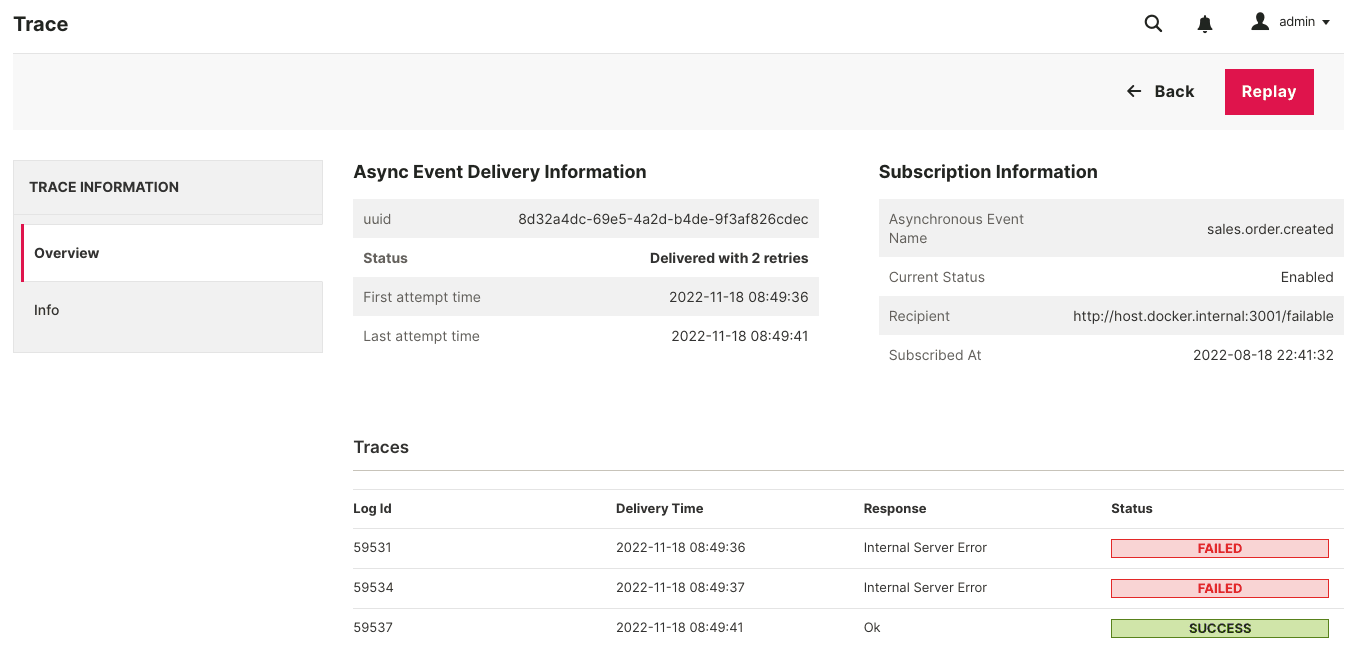The width and height of the screenshot is (1352, 665).
Task: Click the green SUCCESS status badge
Action: (x=1219, y=629)
